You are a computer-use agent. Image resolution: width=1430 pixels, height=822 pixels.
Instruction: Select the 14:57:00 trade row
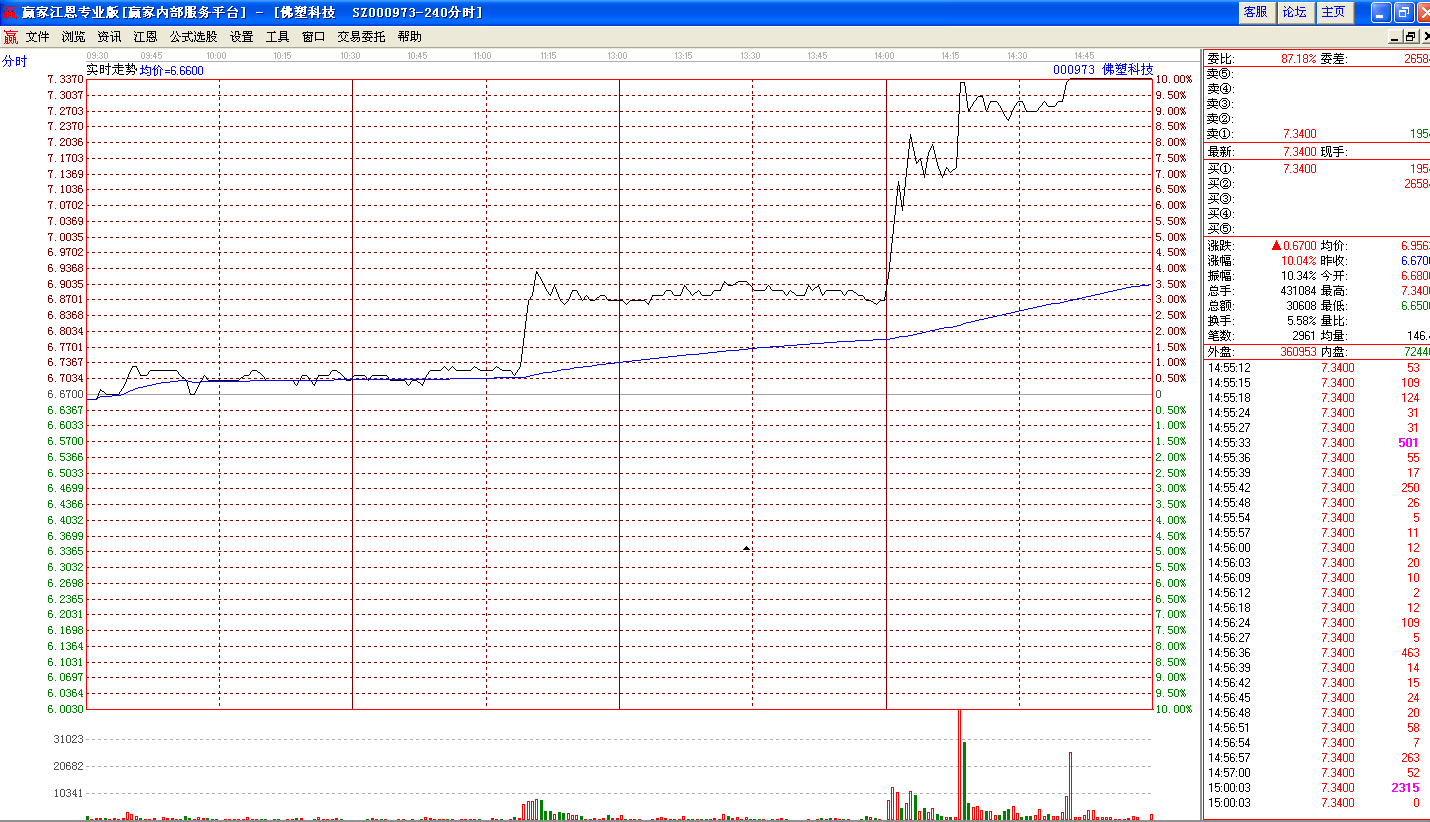click(x=1316, y=773)
